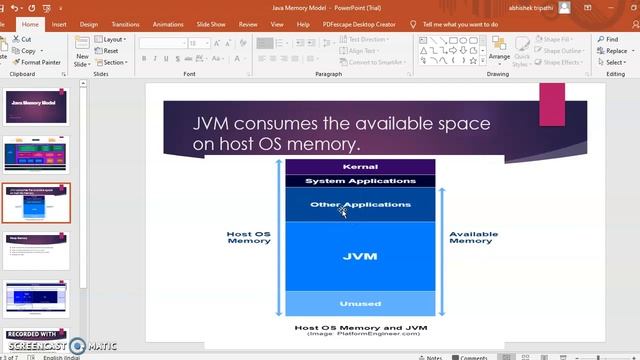Open the Shape Effects dropdown

pos(558,62)
